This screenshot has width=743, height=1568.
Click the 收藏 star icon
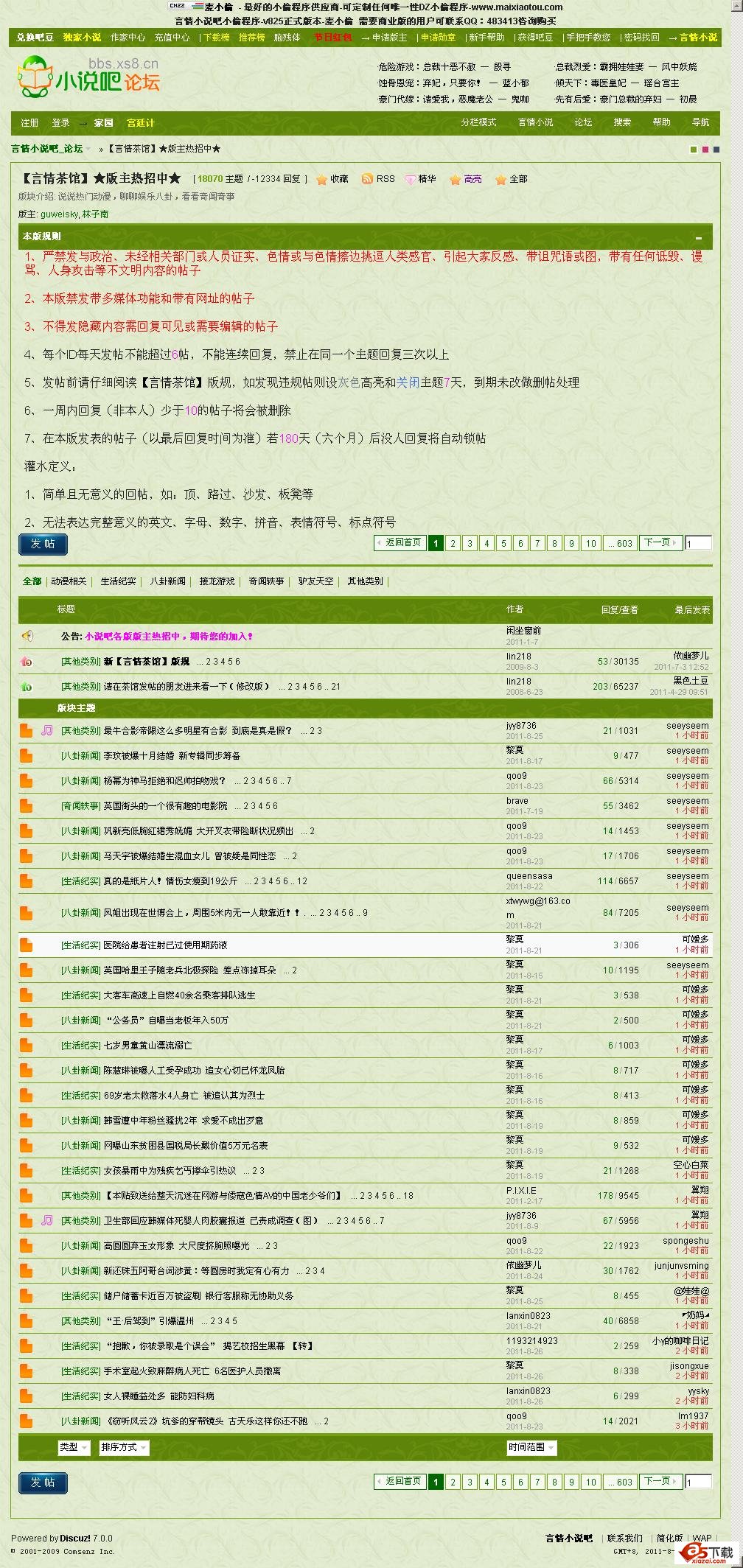[321, 179]
